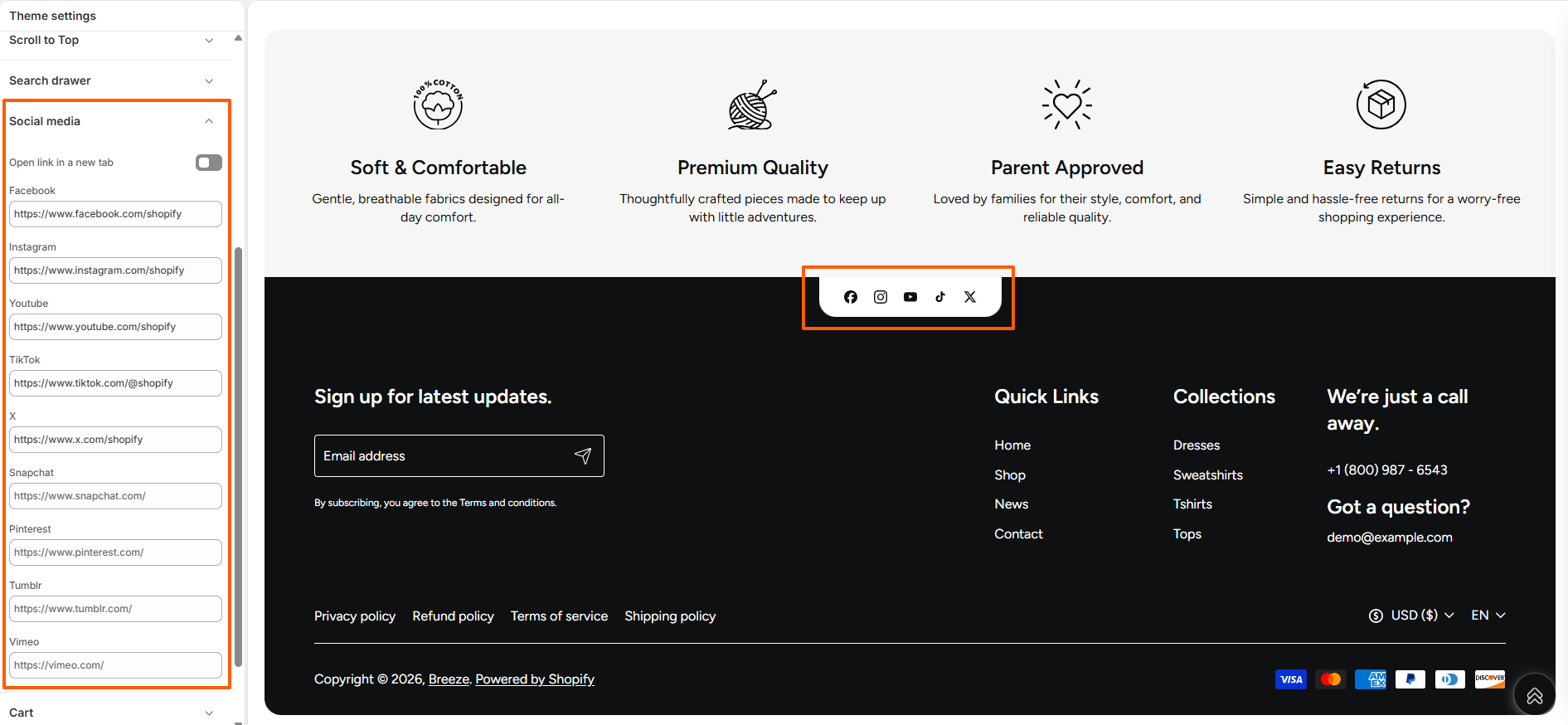Click the Discover payment icon
The width and height of the screenshot is (1568, 725).
[1490, 679]
